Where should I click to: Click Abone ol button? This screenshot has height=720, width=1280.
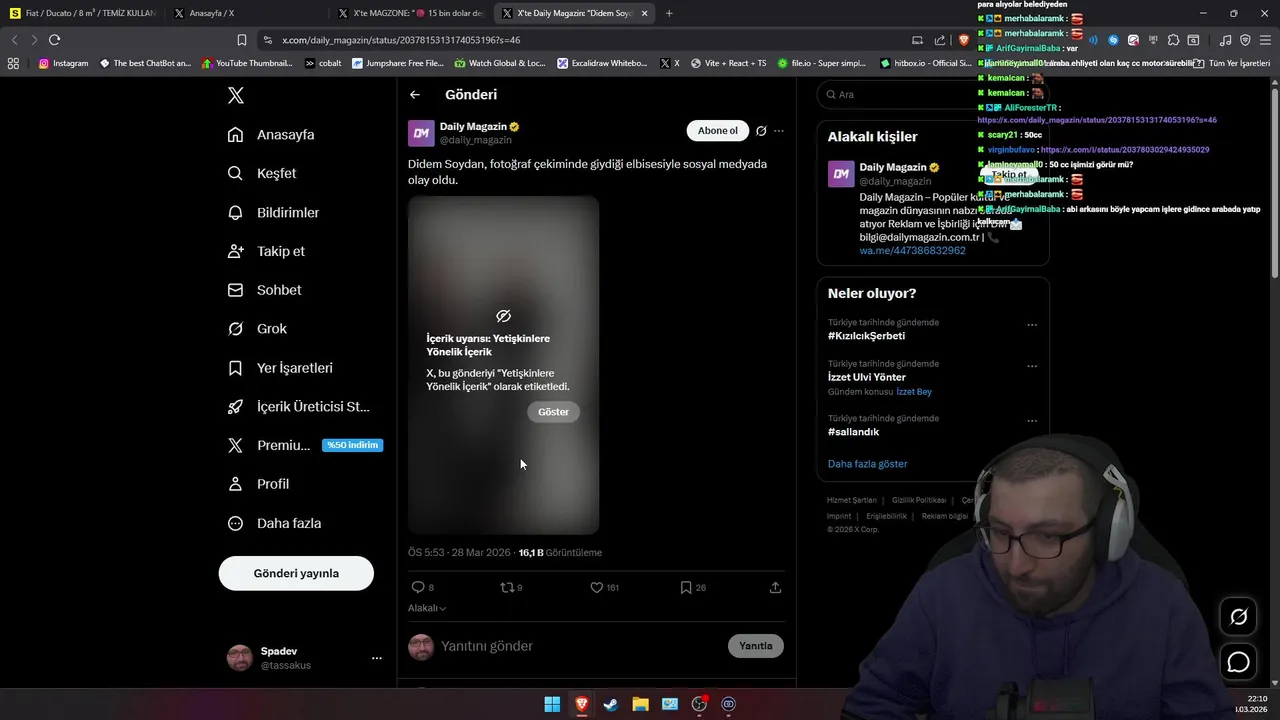tap(718, 131)
